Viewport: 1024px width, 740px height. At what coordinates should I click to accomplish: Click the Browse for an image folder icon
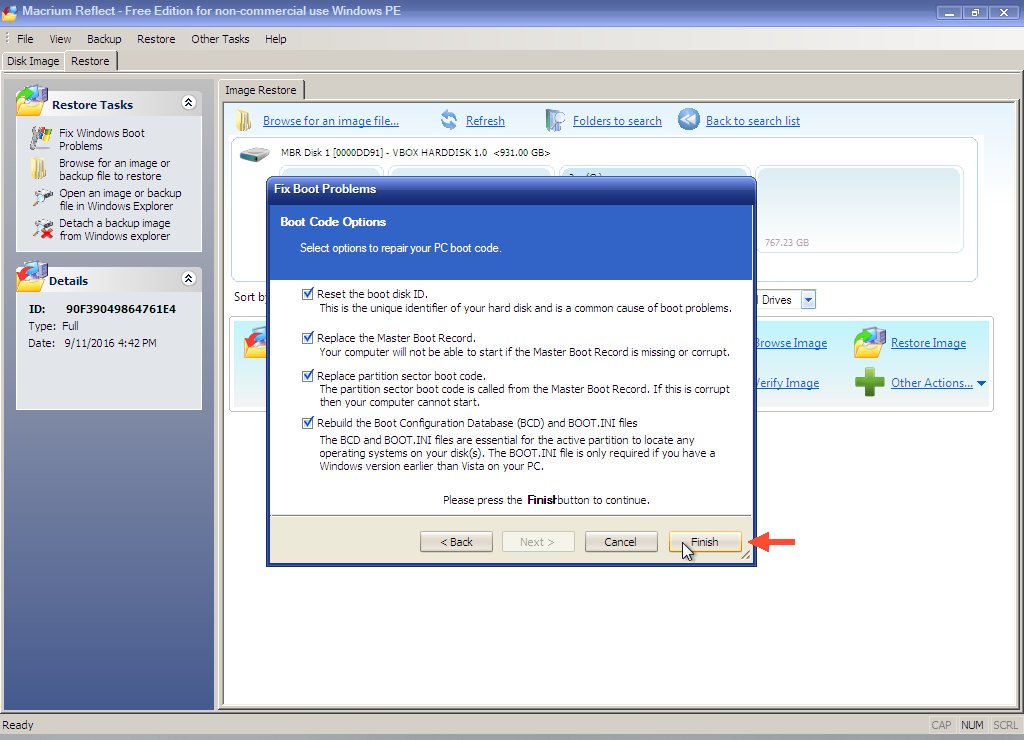[40, 168]
